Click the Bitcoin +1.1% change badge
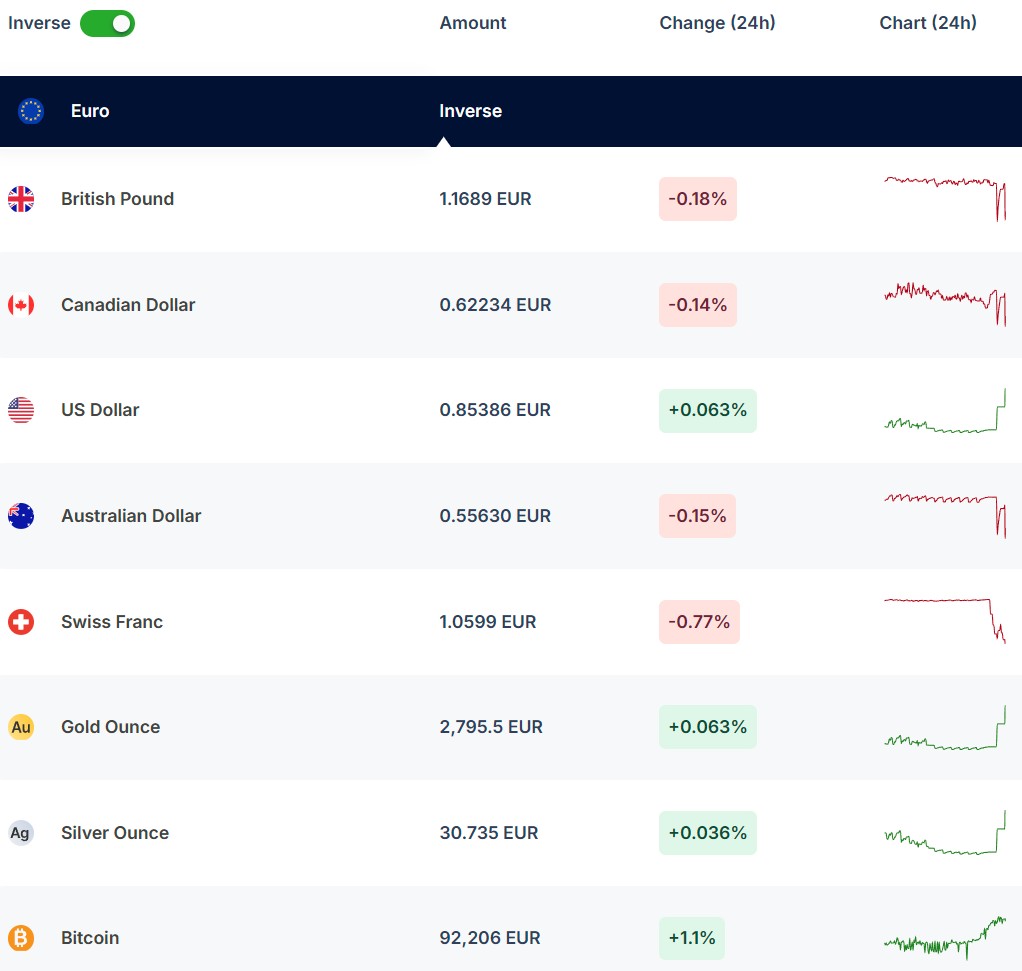Viewport: 1022px width, 971px height. point(691,938)
